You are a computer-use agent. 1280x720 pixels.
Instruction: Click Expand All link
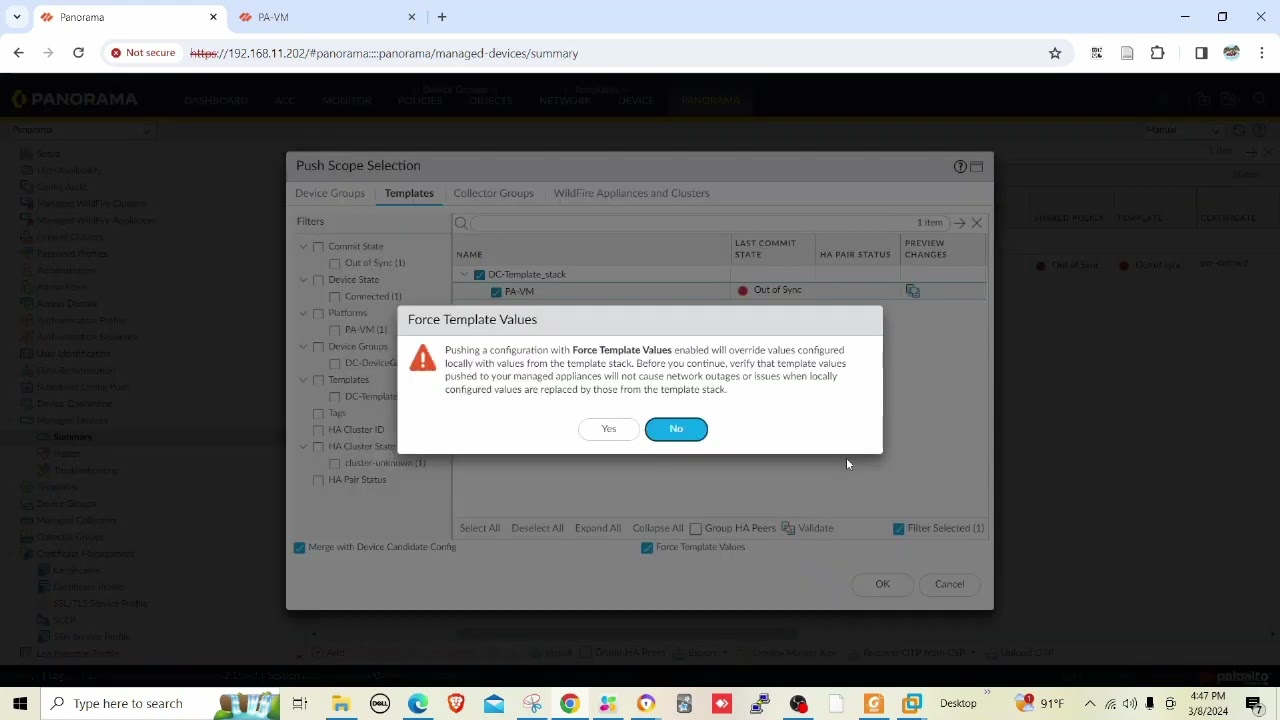(597, 528)
